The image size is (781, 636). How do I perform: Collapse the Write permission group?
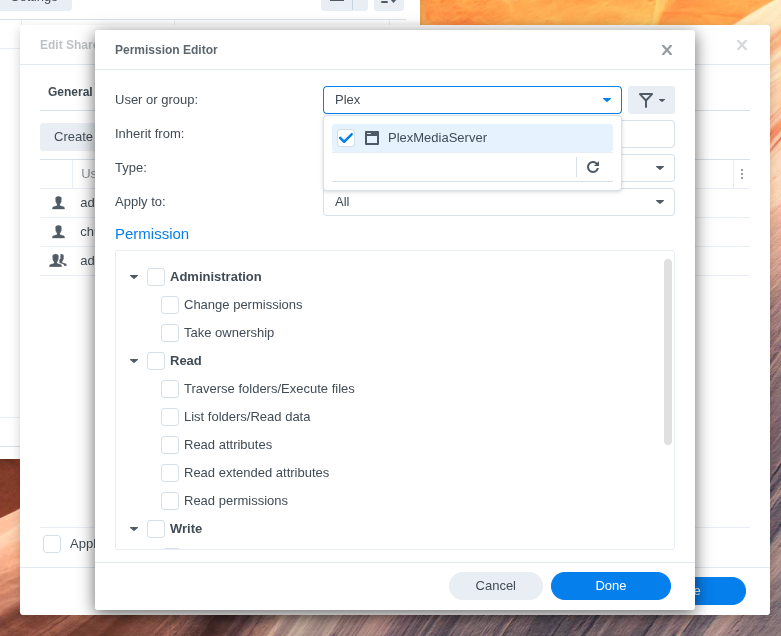point(134,528)
